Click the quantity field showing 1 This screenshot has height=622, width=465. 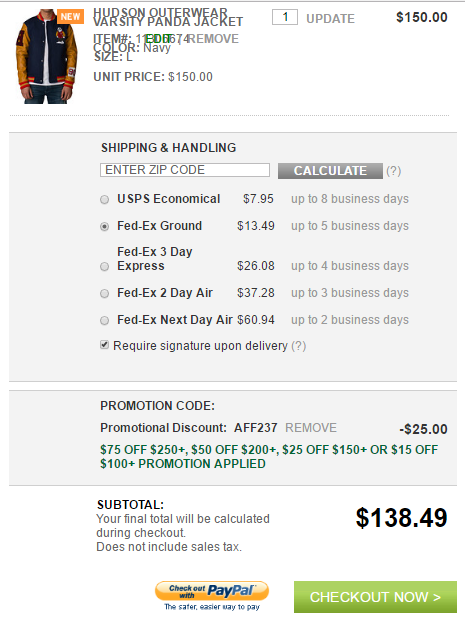tap(284, 17)
